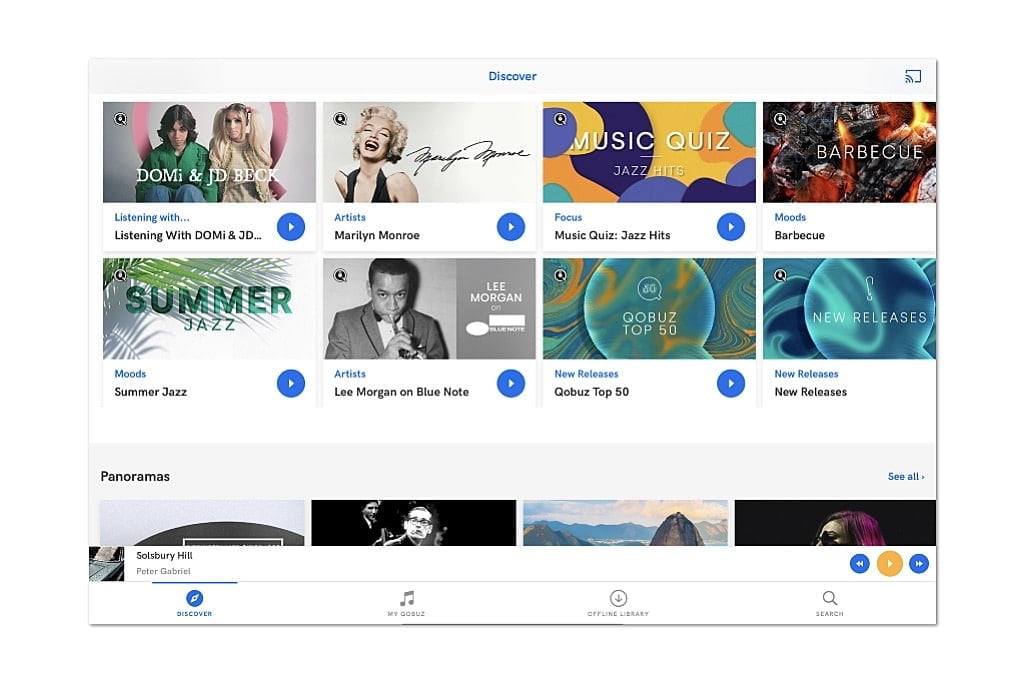Image resolution: width=1024 pixels, height=683 pixels.
Task: Play the Summer Jazz playlist
Action: click(x=291, y=383)
